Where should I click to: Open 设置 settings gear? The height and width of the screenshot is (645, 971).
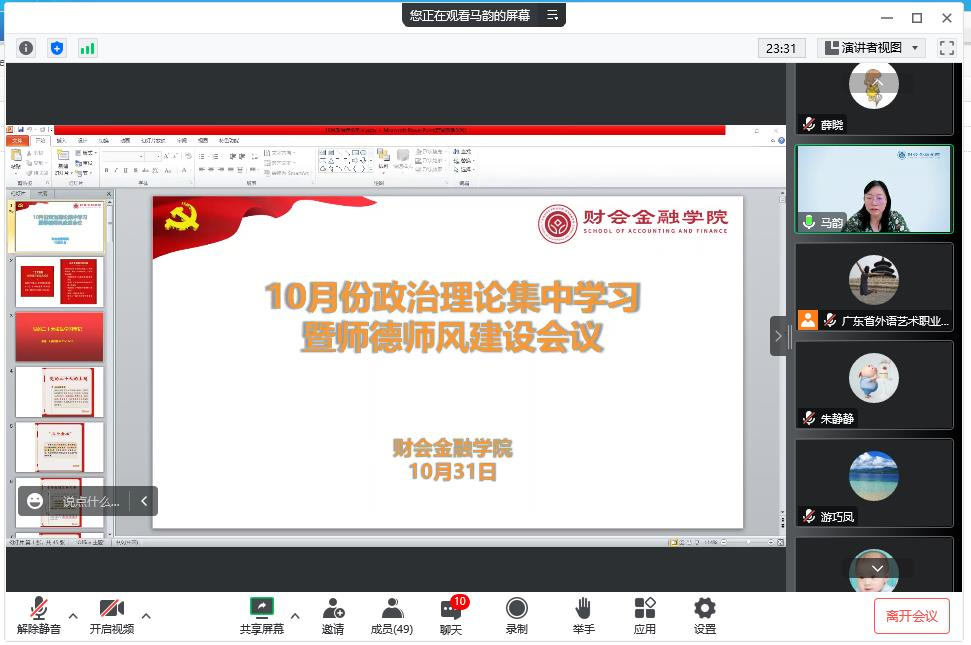pos(705,615)
